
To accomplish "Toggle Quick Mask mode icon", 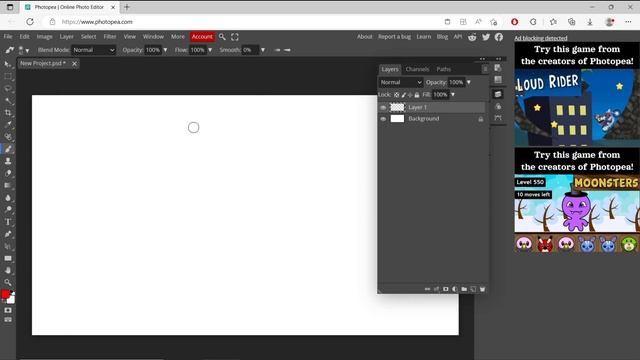I will pyautogui.click(x=8, y=310).
